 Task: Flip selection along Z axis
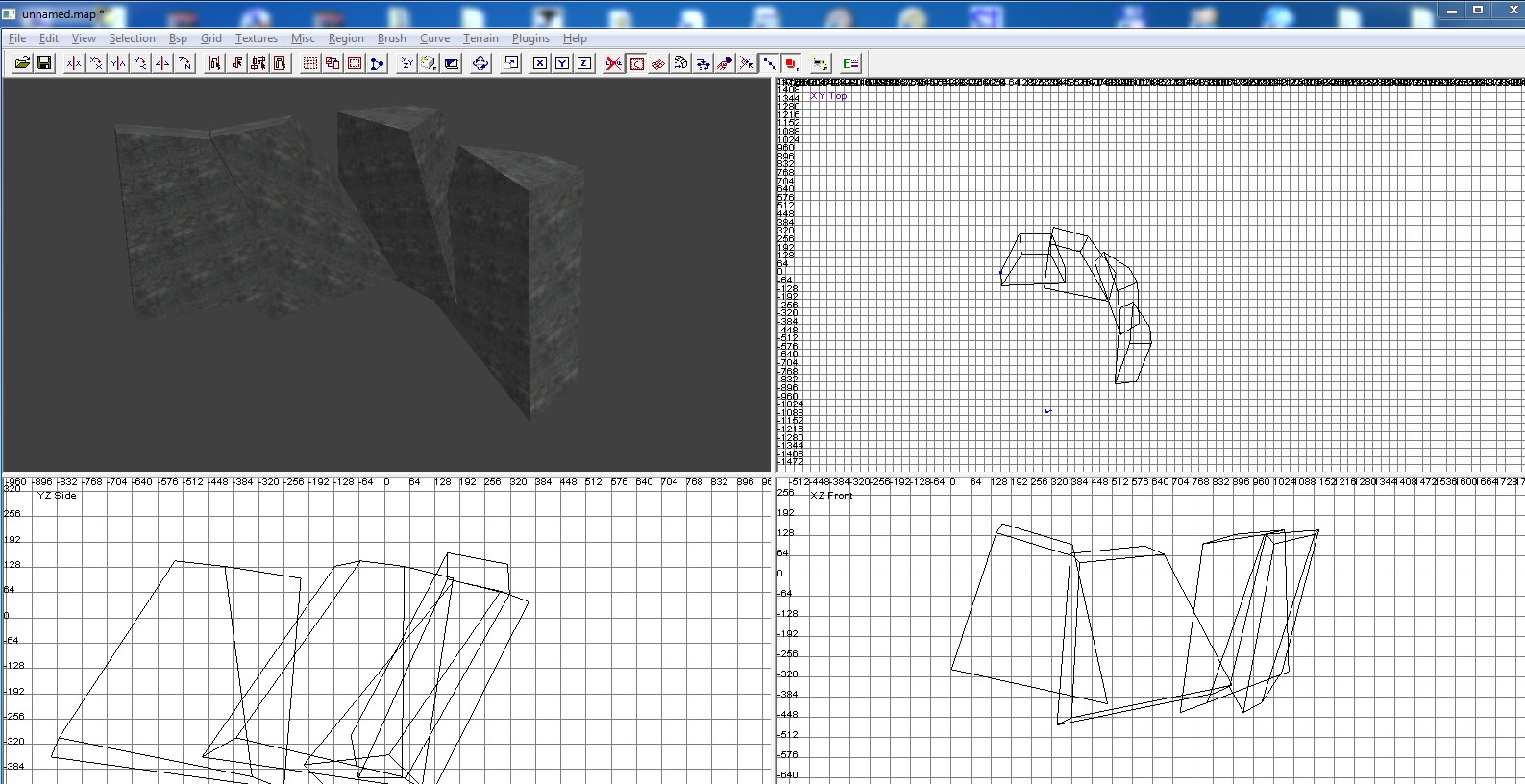(162, 63)
